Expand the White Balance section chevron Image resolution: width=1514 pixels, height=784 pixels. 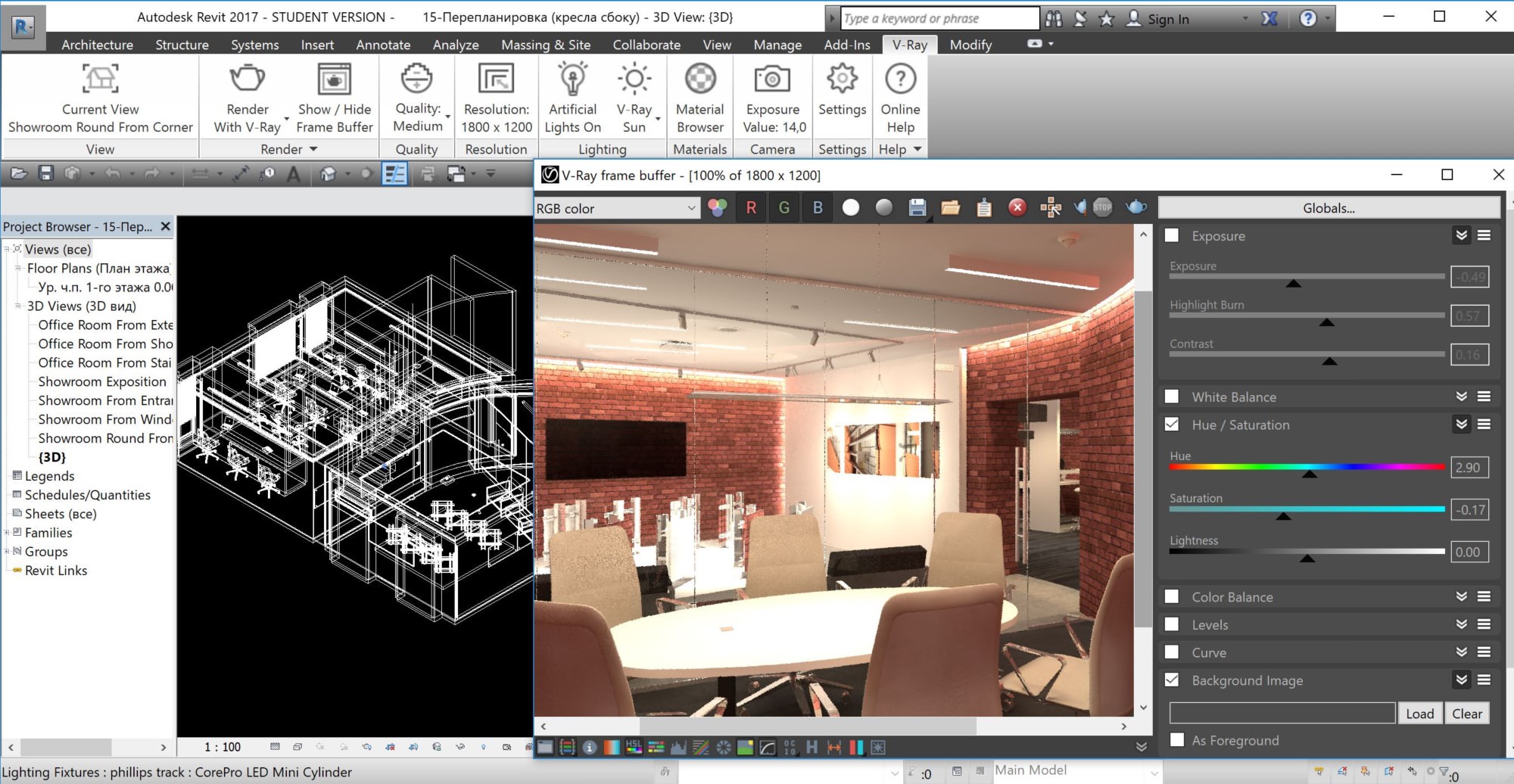pos(1462,397)
